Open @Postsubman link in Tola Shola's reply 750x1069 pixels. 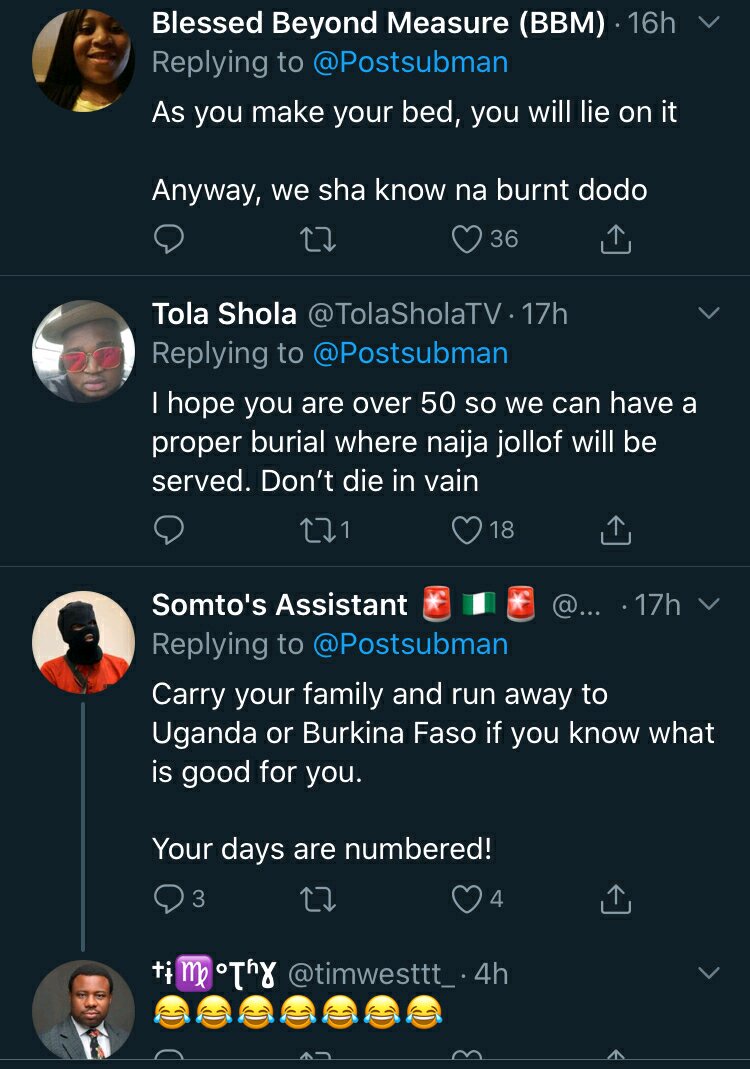pyautogui.click(x=410, y=353)
